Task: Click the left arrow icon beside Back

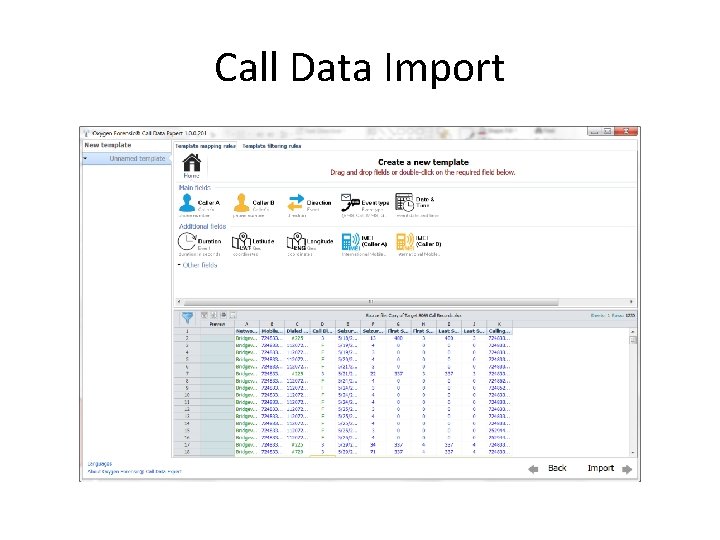Action: 533,469
